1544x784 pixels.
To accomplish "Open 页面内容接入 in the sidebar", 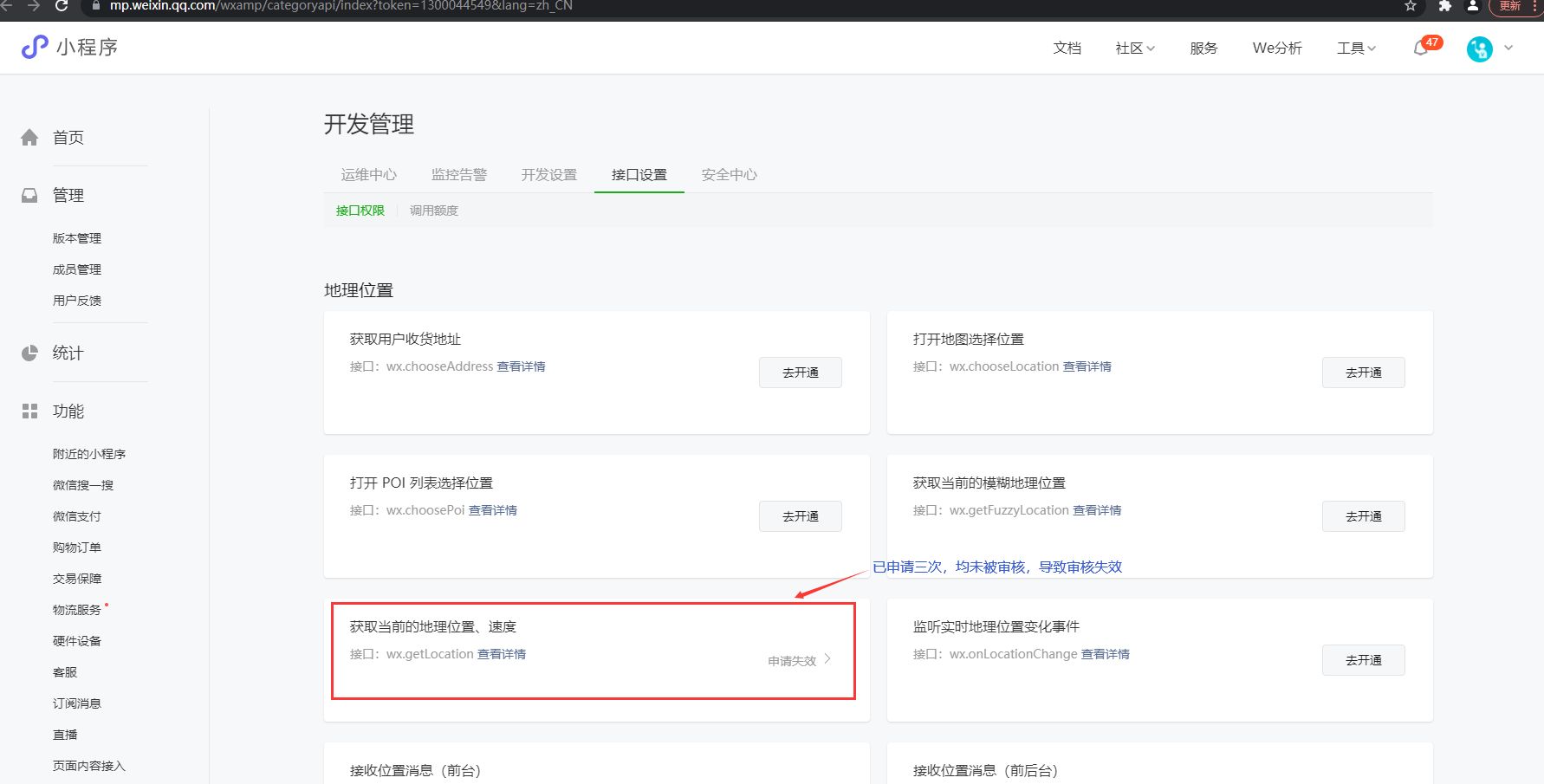I will click(89, 766).
